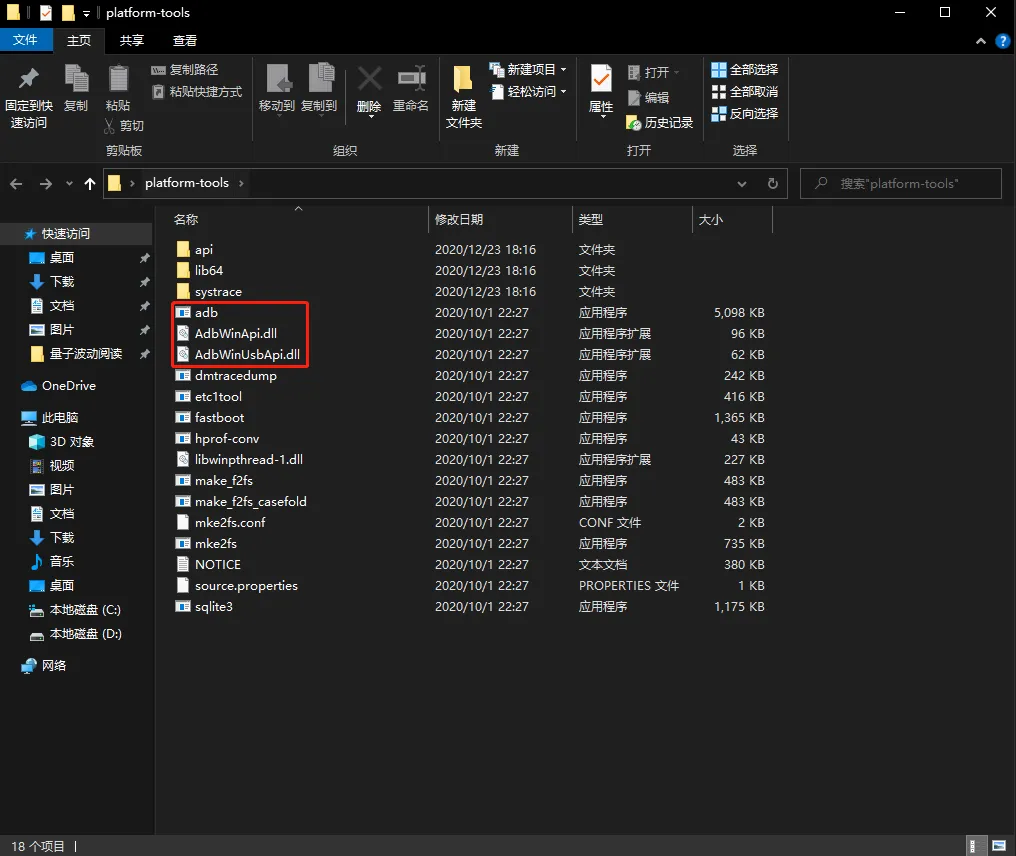
Task: Switch to large icons view in status bar
Action: pyautogui.click(x=999, y=846)
